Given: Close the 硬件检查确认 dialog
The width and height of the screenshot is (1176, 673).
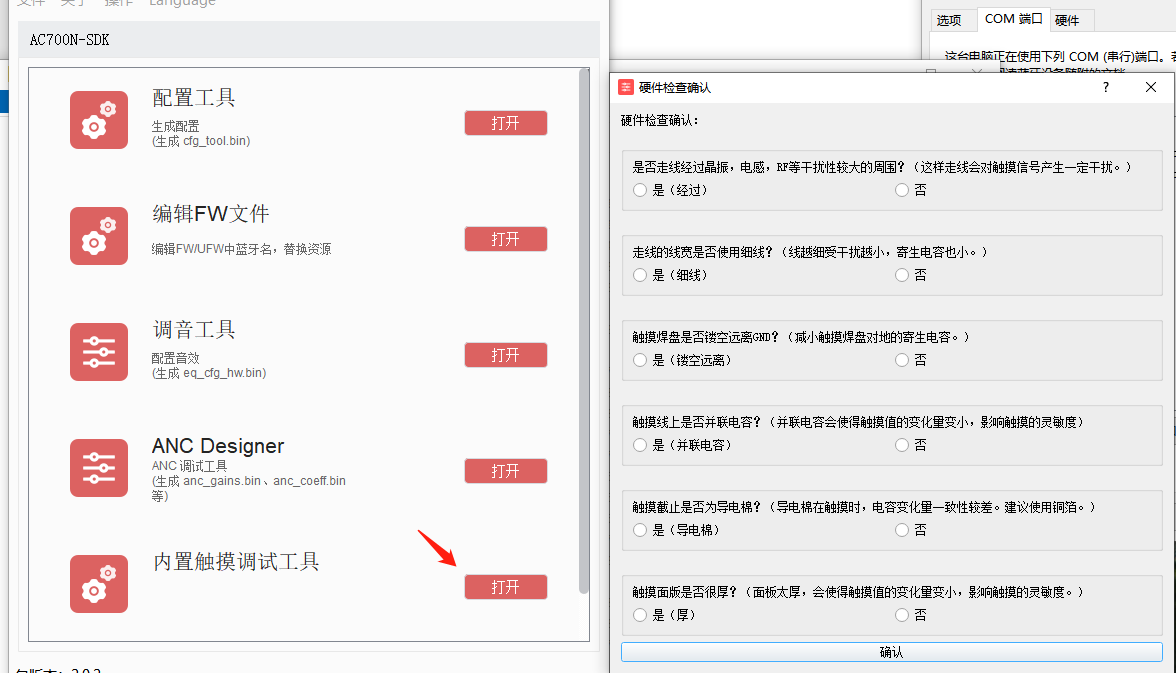Looking at the screenshot, I should point(1150,87).
